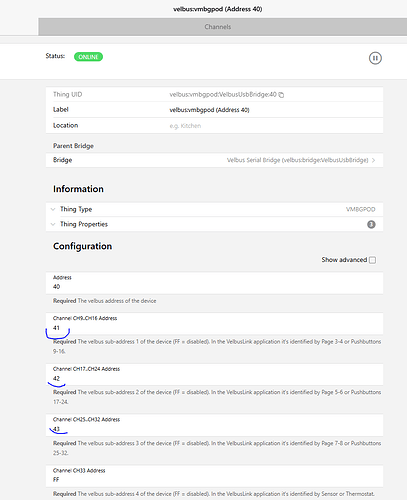Screen dimensions: 407x500
Task: Copy Thing UID using the clipboard icon
Action: click(281, 95)
